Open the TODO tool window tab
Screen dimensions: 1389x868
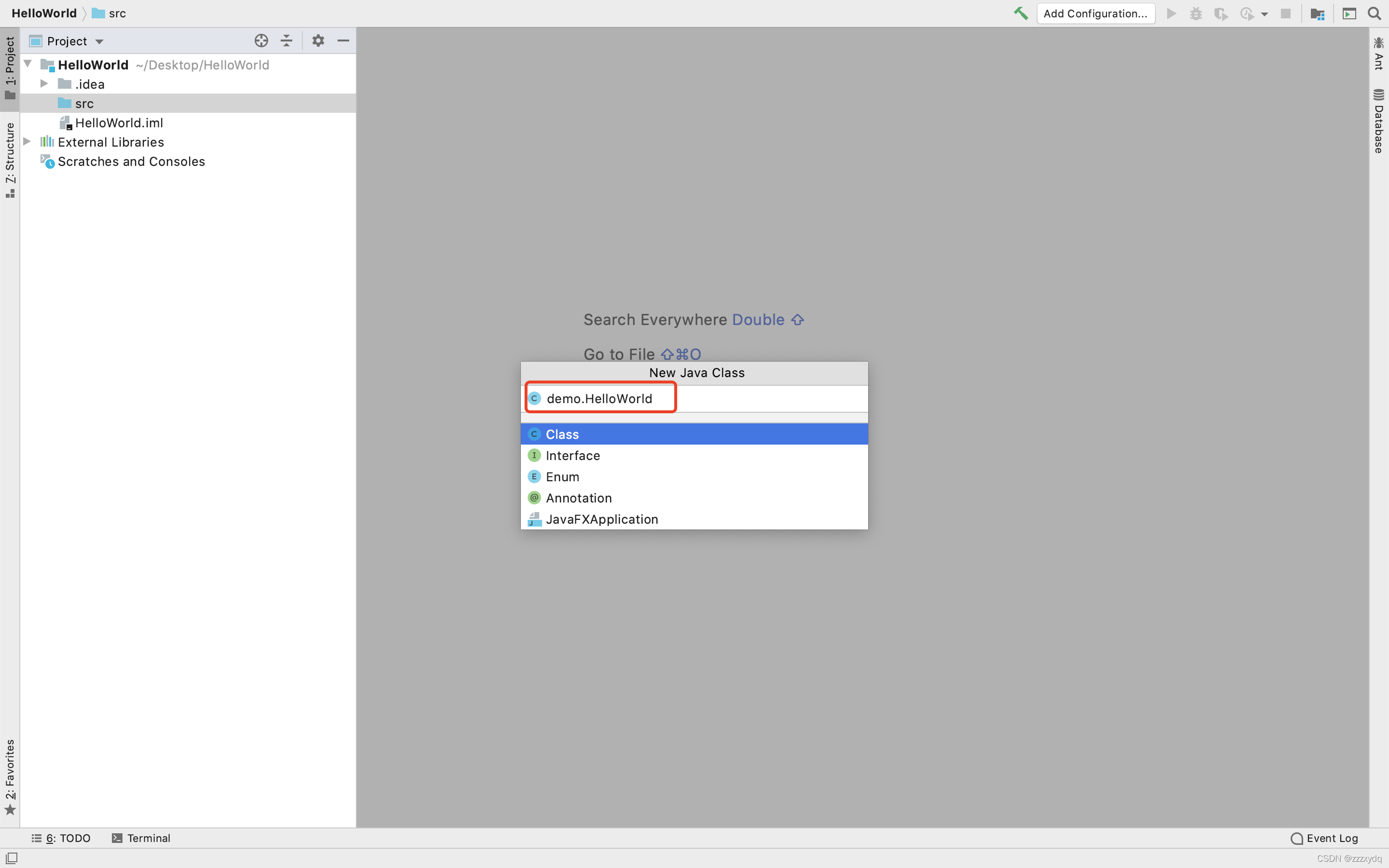click(x=61, y=838)
